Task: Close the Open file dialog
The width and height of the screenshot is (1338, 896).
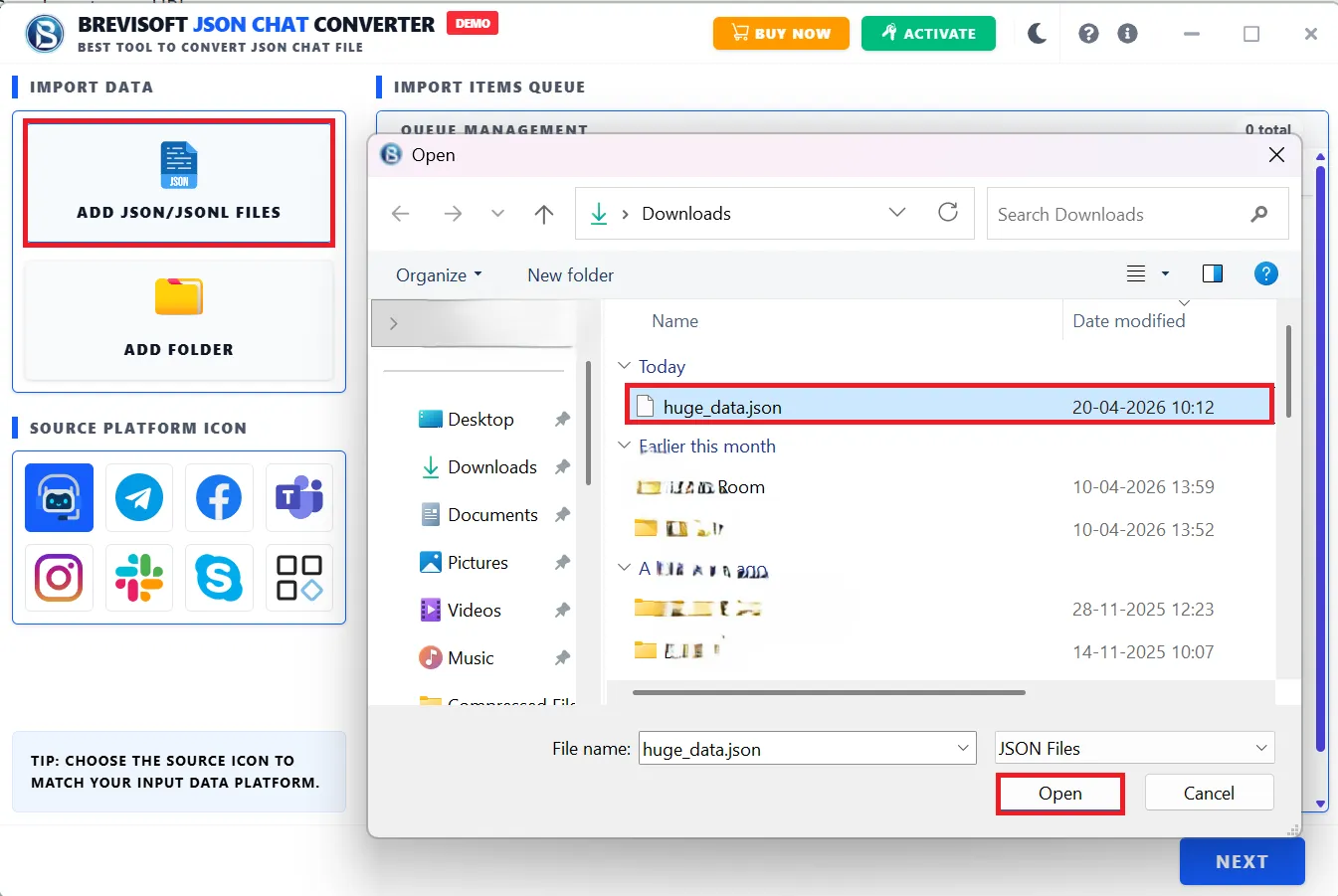Action: [x=1276, y=154]
